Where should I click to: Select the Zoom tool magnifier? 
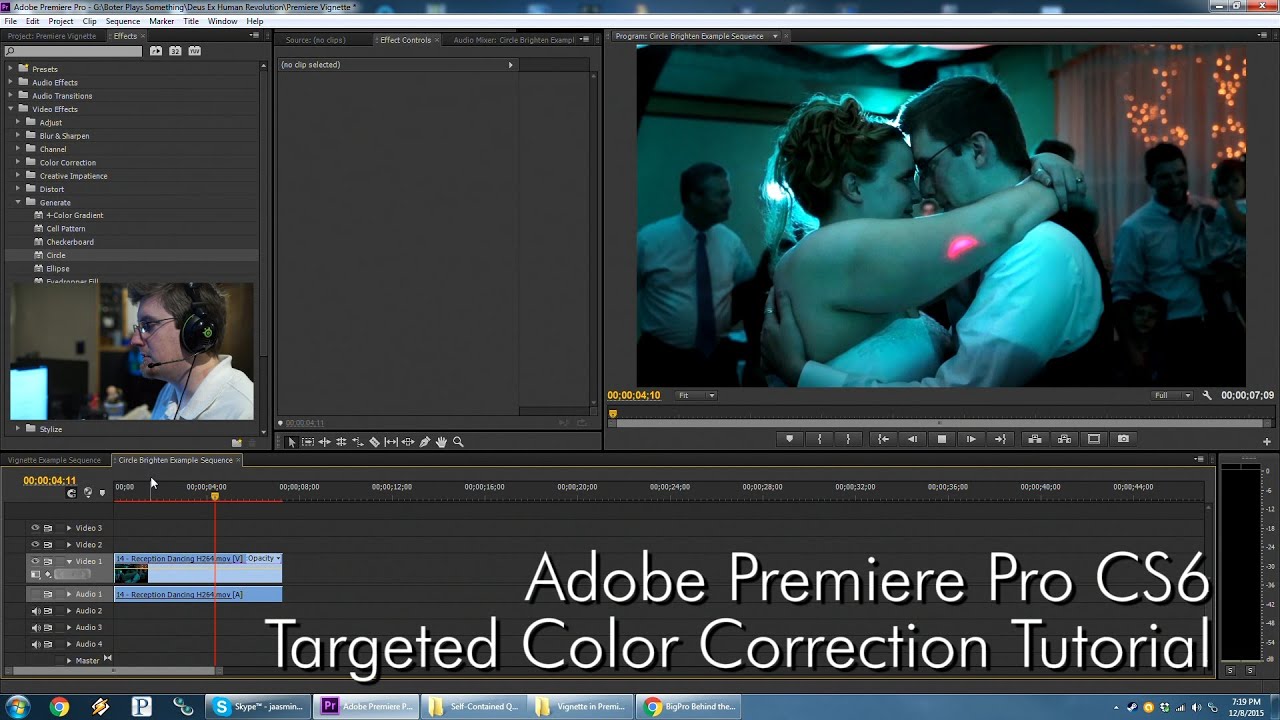coord(458,442)
